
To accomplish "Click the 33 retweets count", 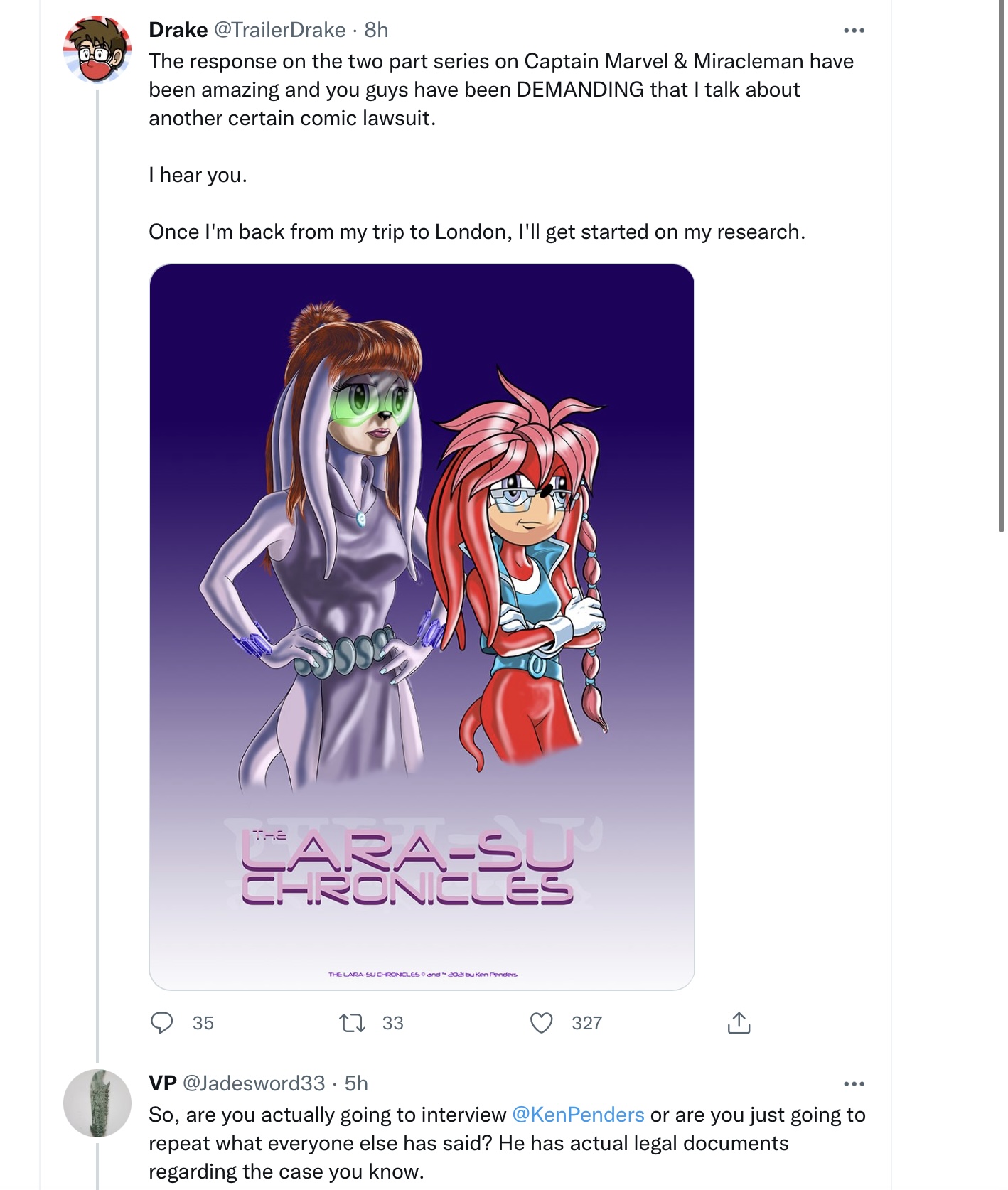I will (x=392, y=1023).
